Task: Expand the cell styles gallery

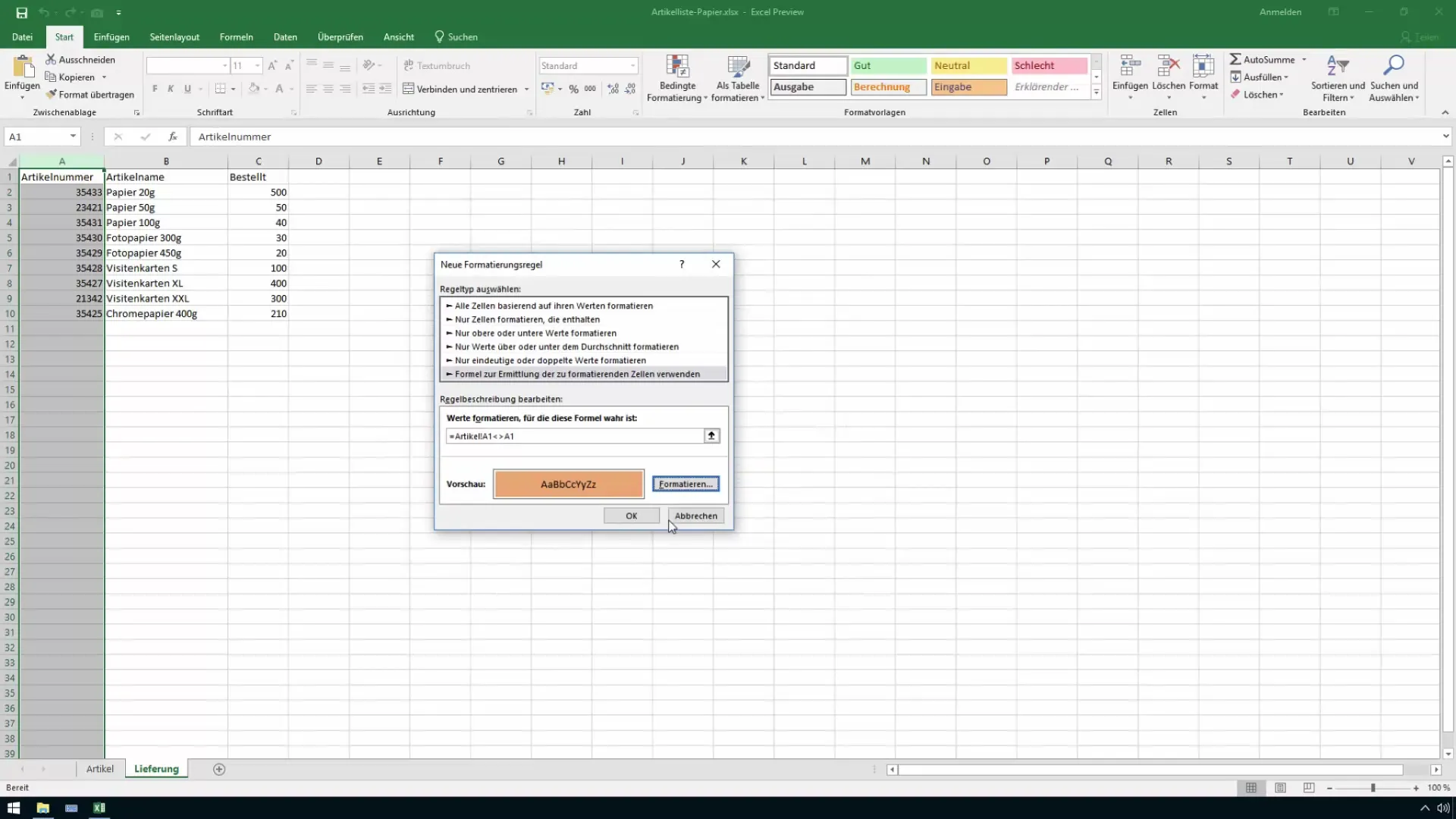Action: (x=1096, y=93)
